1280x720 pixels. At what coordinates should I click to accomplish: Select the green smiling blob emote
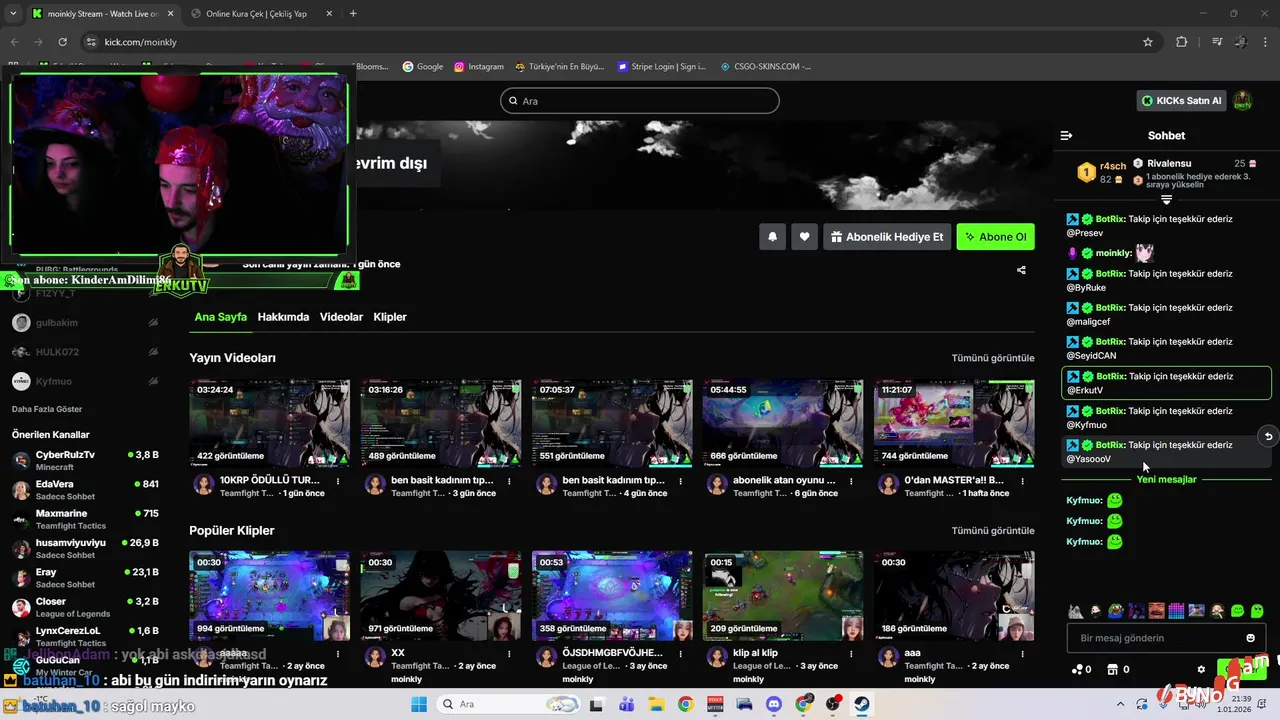[1237, 611]
